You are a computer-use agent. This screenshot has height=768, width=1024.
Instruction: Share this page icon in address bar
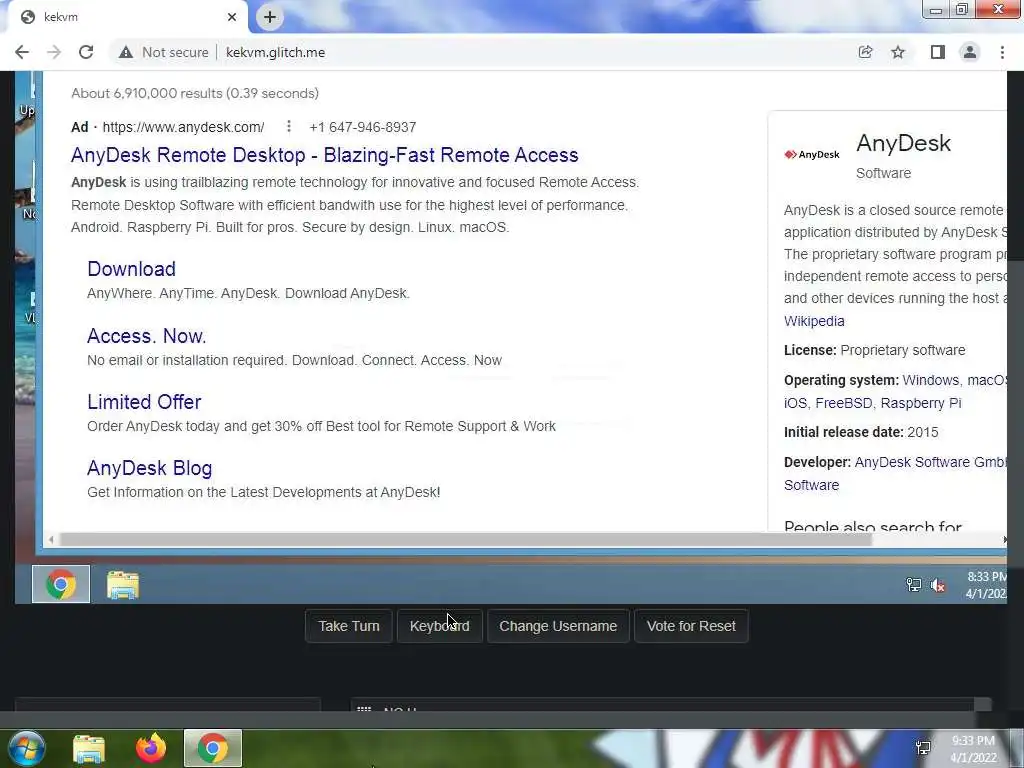pyautogui.click(x=865, y=52)
